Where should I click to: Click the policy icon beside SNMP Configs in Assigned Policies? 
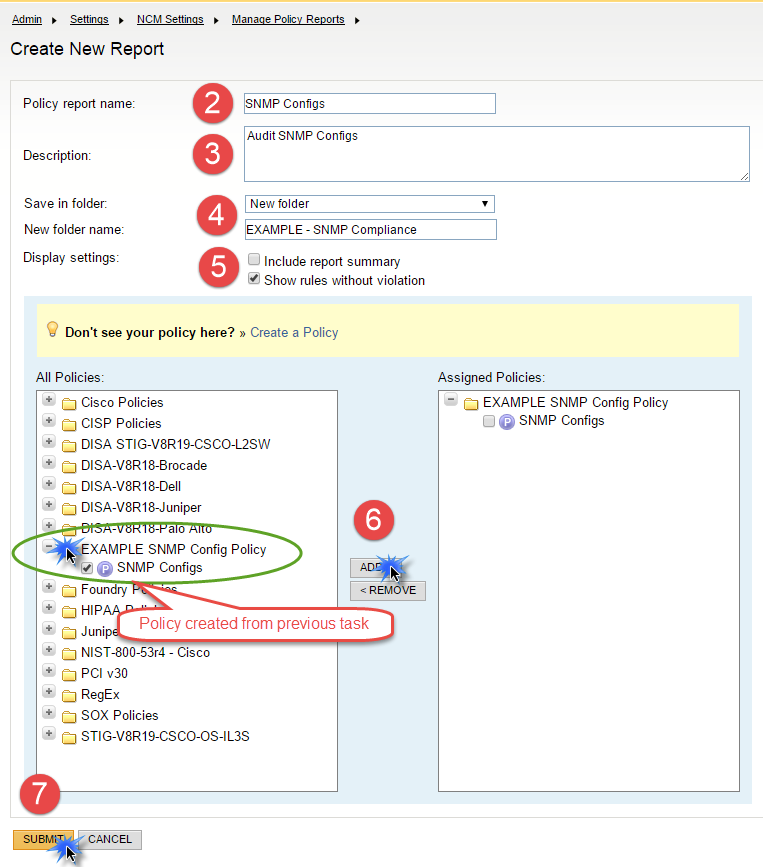(506, 422)
